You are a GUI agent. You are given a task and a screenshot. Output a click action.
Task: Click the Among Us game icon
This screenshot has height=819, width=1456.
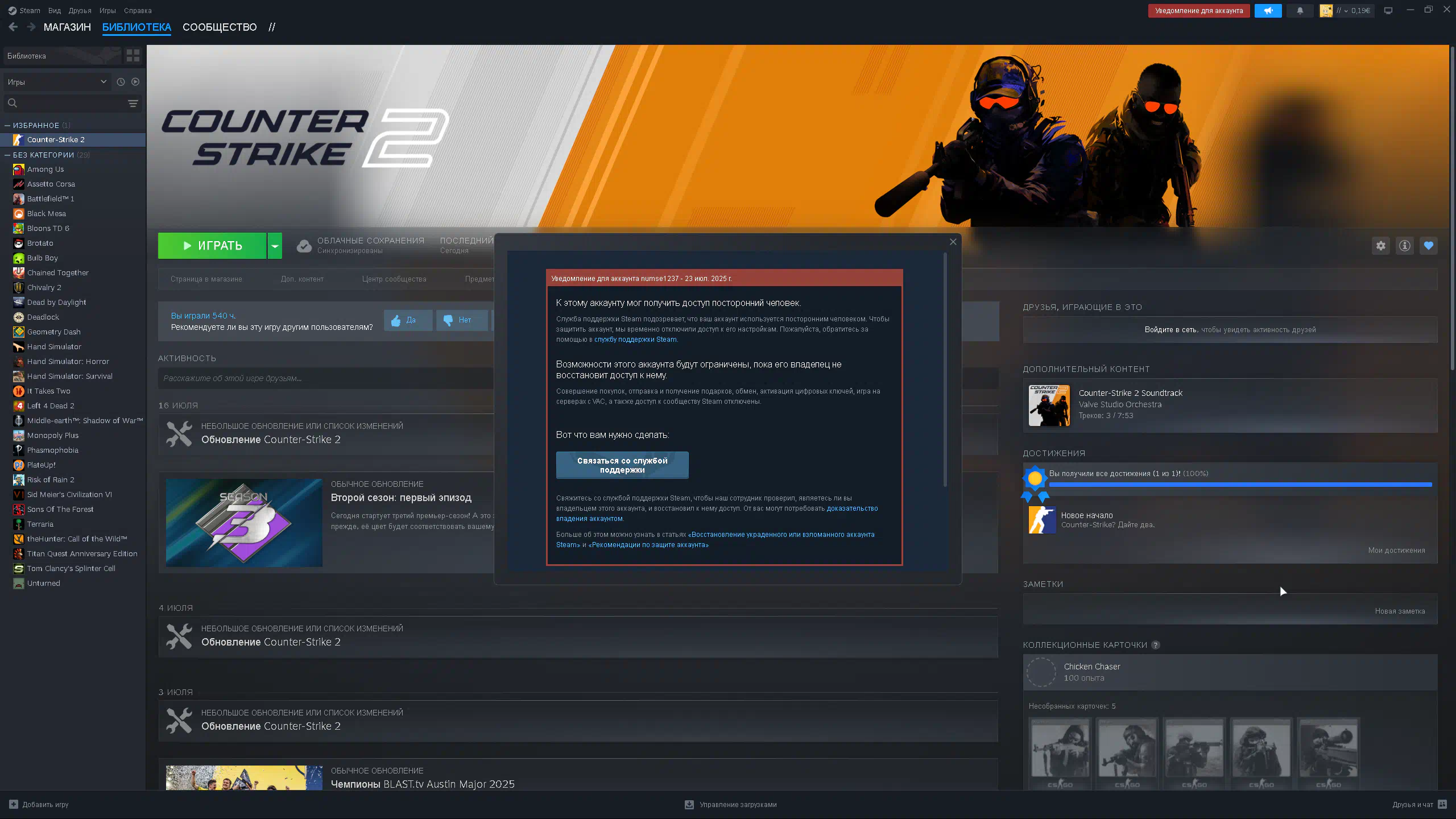tap(19, 169)
